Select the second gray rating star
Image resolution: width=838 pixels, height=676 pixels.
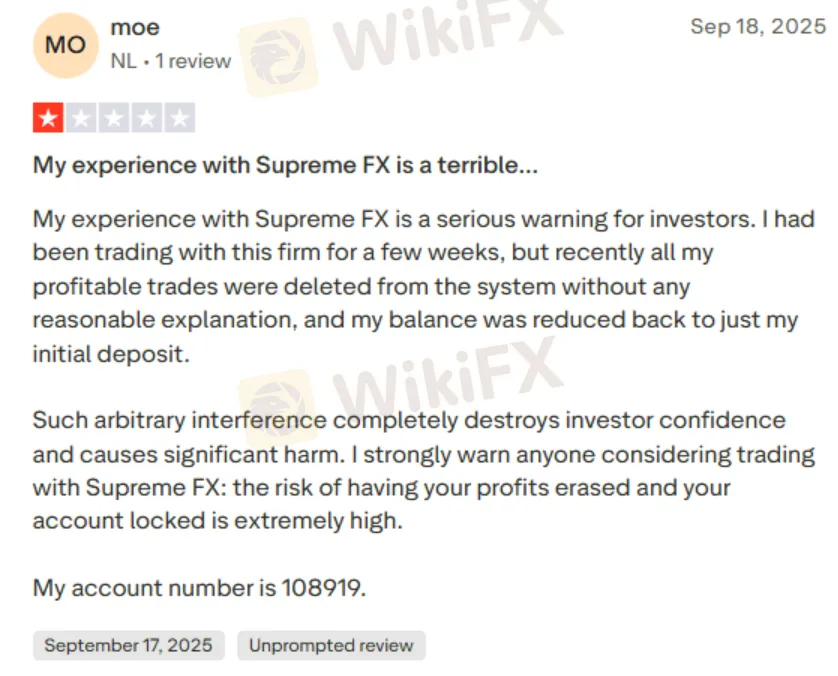[x=81, y=119]
